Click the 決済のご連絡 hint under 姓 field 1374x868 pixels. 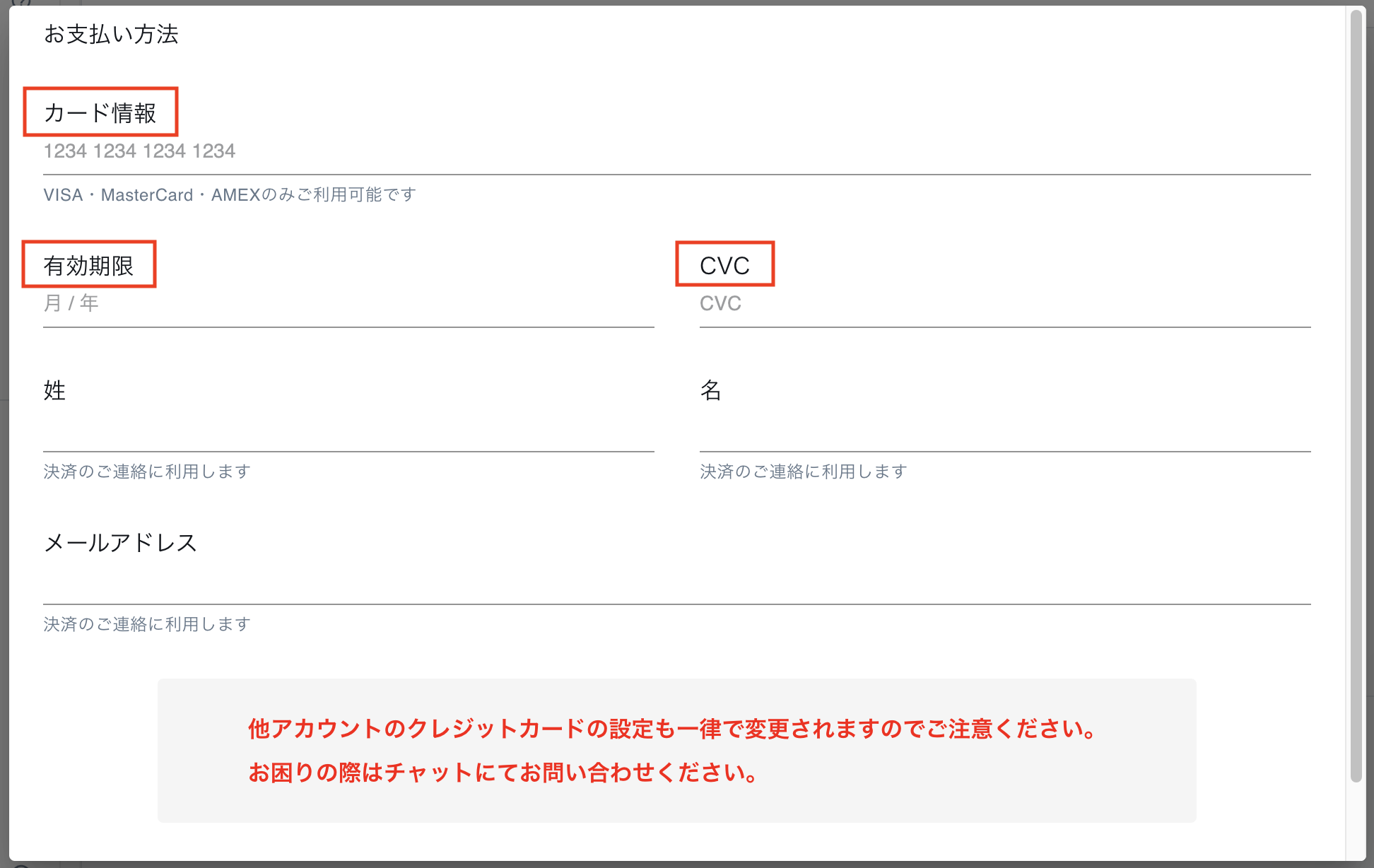coord(147,471)
